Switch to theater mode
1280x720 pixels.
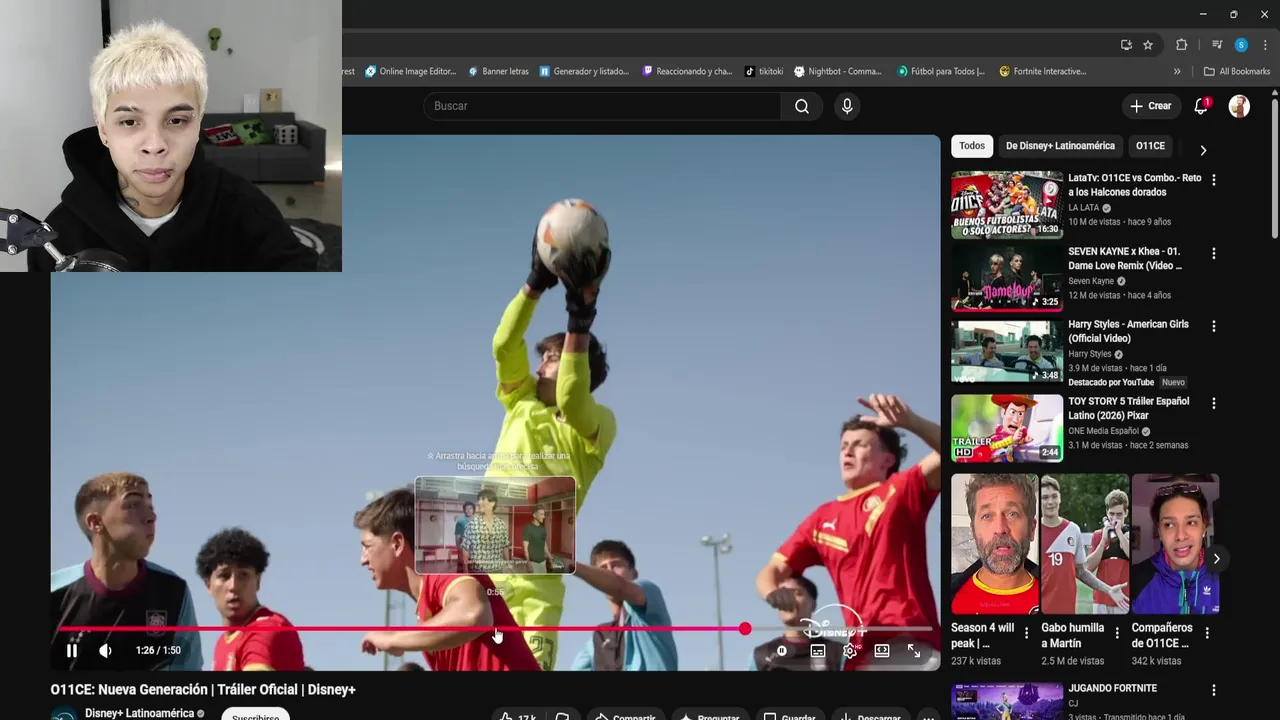(881, 650)
